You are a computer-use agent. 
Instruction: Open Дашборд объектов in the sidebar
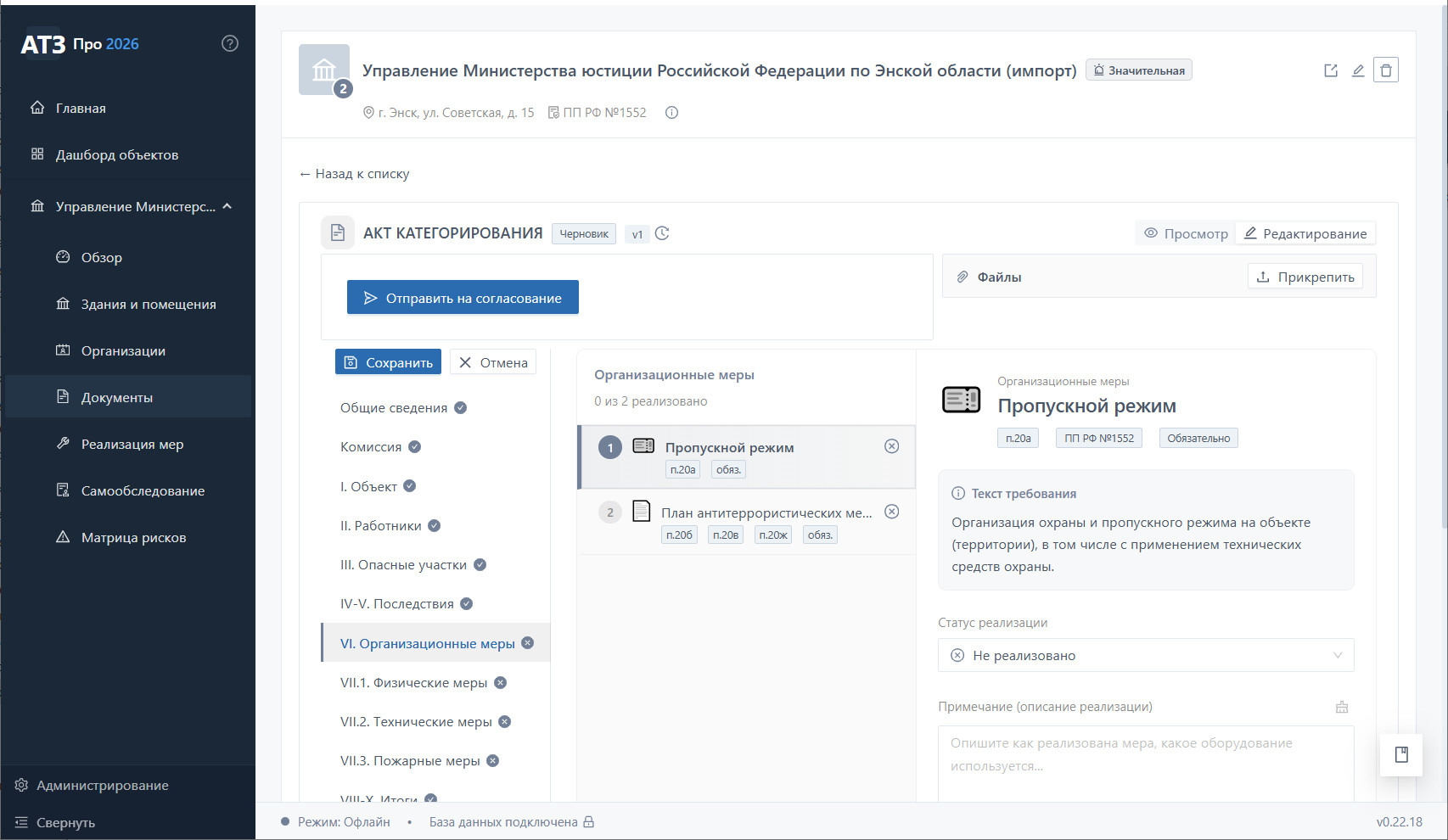tap(128, 154)
